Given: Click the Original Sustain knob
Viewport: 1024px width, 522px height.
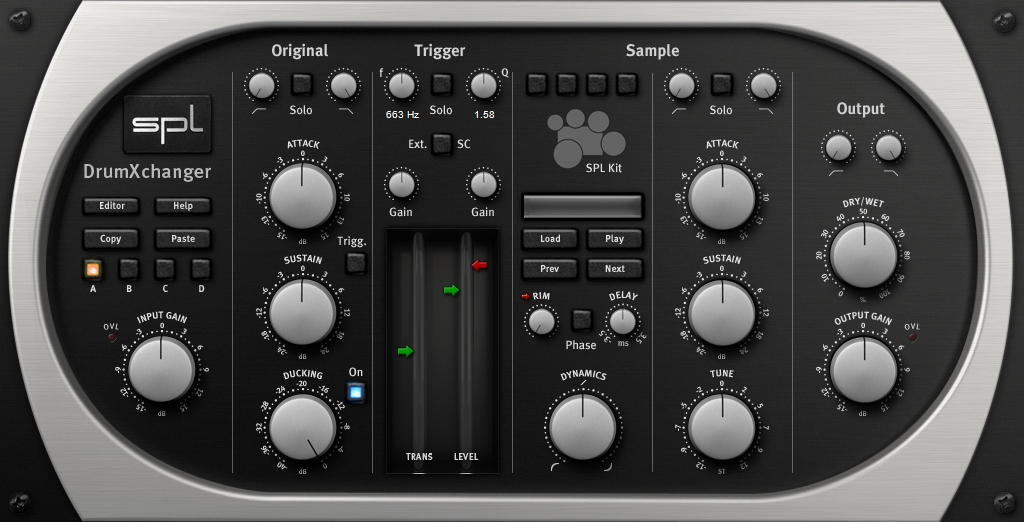Looking at the screenshot, I should coord(302,312).
